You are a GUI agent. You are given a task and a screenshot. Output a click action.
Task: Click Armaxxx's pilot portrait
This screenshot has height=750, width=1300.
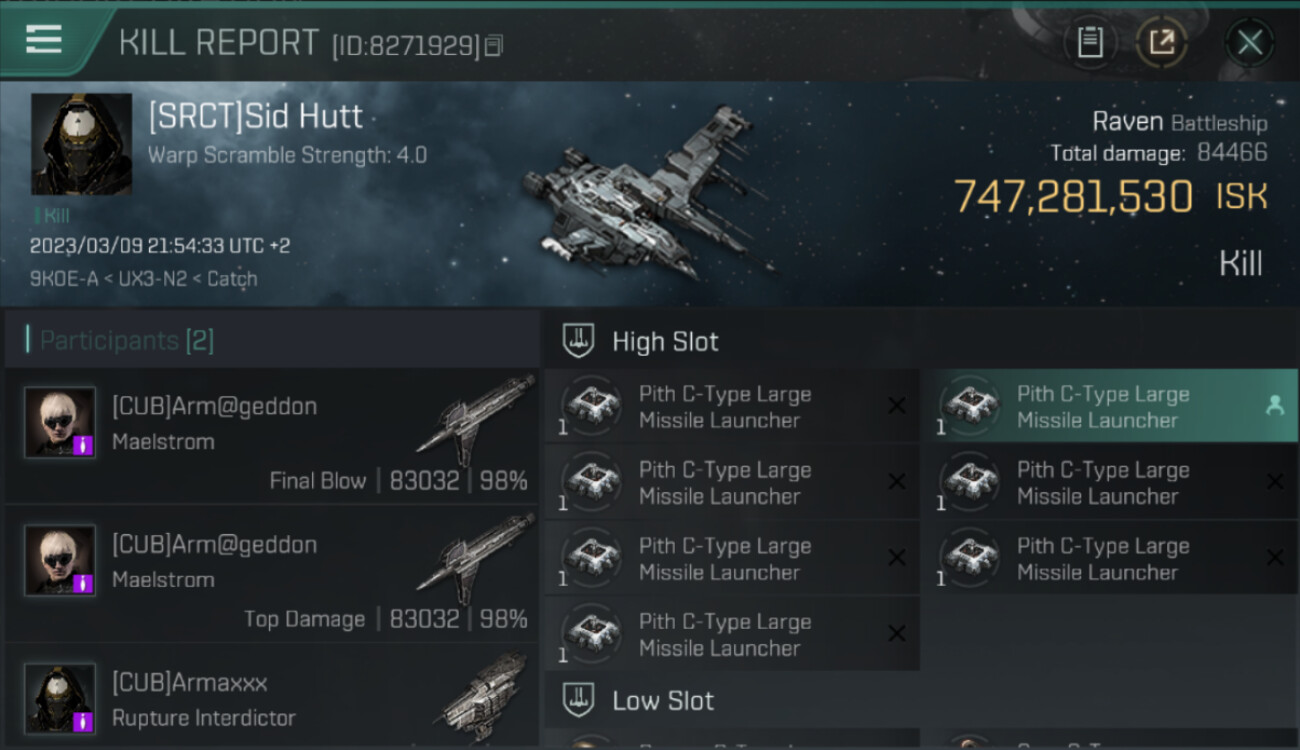click(x=60, y=697)
